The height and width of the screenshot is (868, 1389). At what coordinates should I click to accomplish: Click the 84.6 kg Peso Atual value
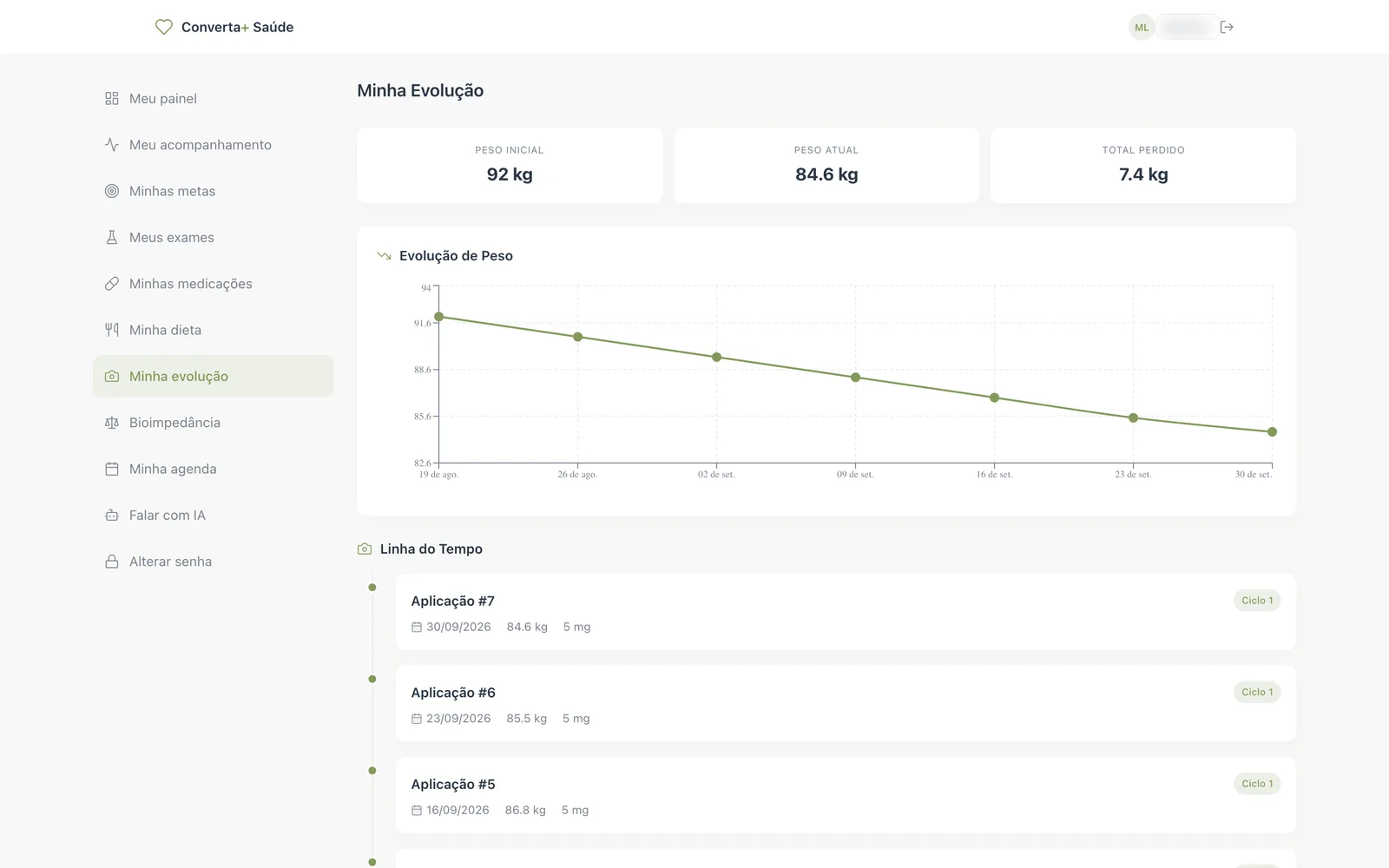[826, 174]
